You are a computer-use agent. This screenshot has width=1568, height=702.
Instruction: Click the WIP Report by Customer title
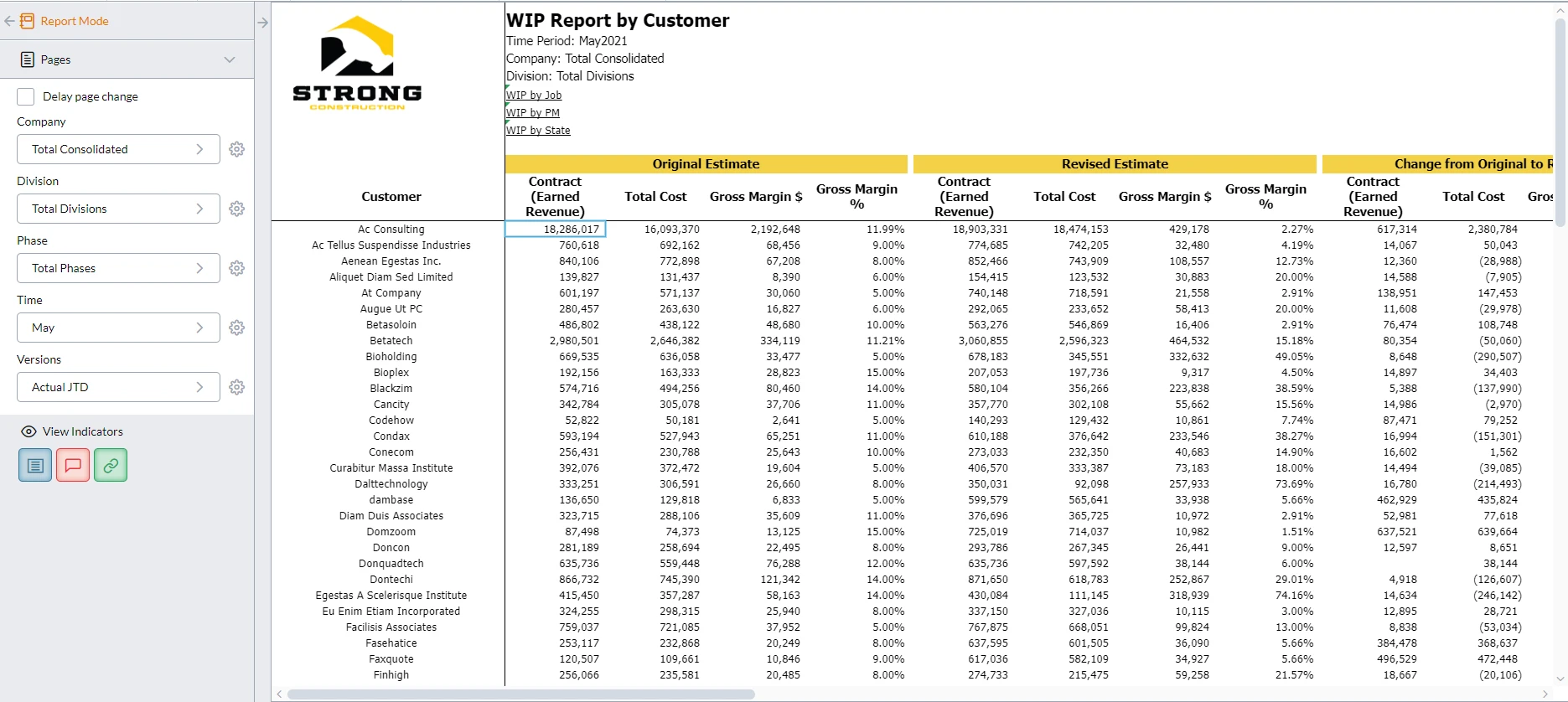(x=618, y=20)
